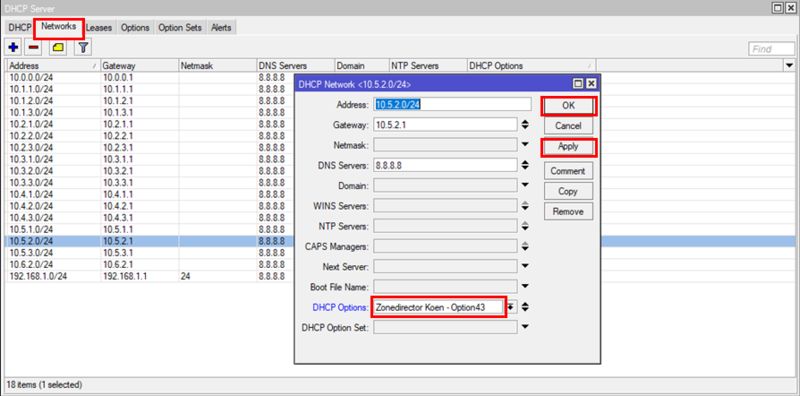Expand the Boot File Name field arrow

[525, 286]
